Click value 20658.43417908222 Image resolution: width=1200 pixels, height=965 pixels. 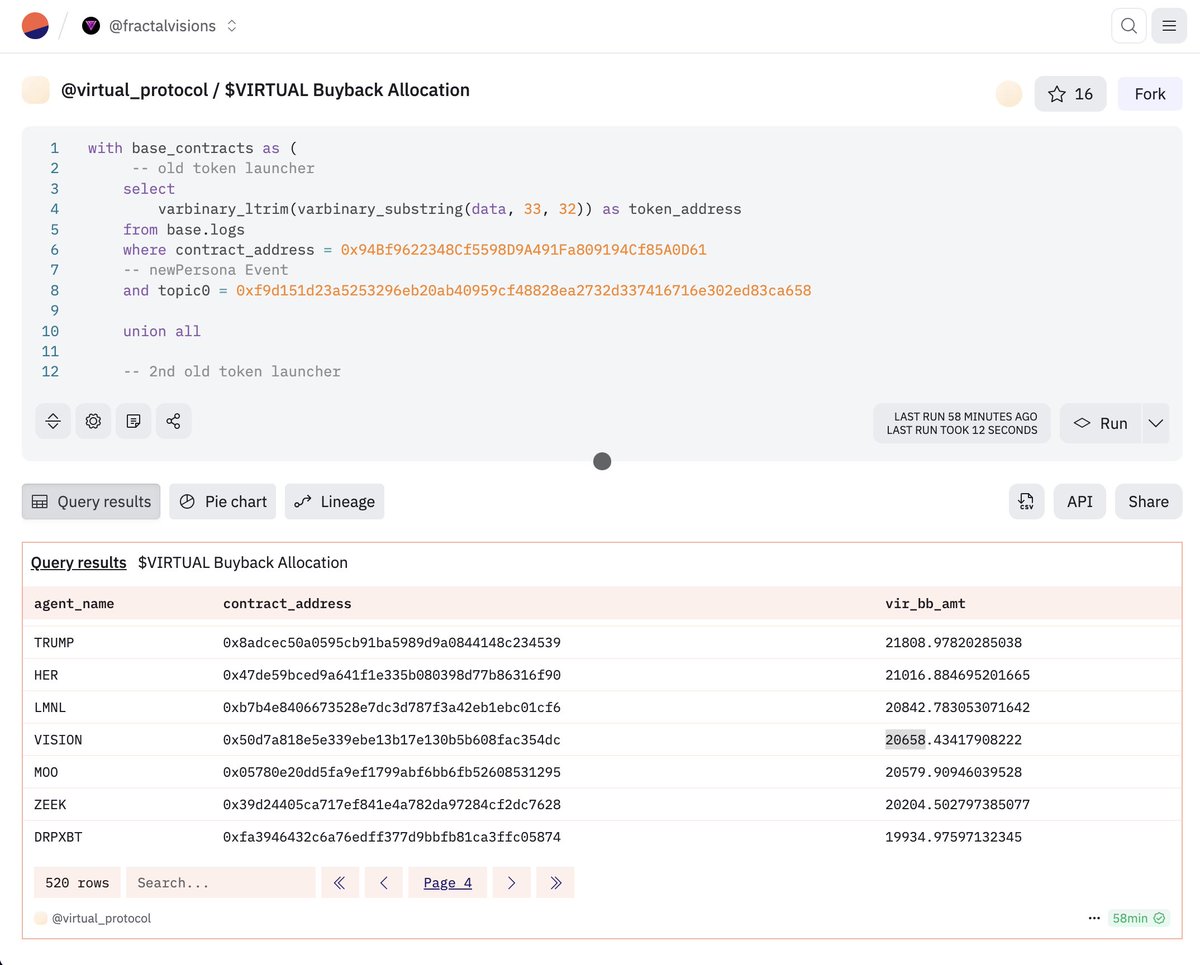tap(953, 740)
